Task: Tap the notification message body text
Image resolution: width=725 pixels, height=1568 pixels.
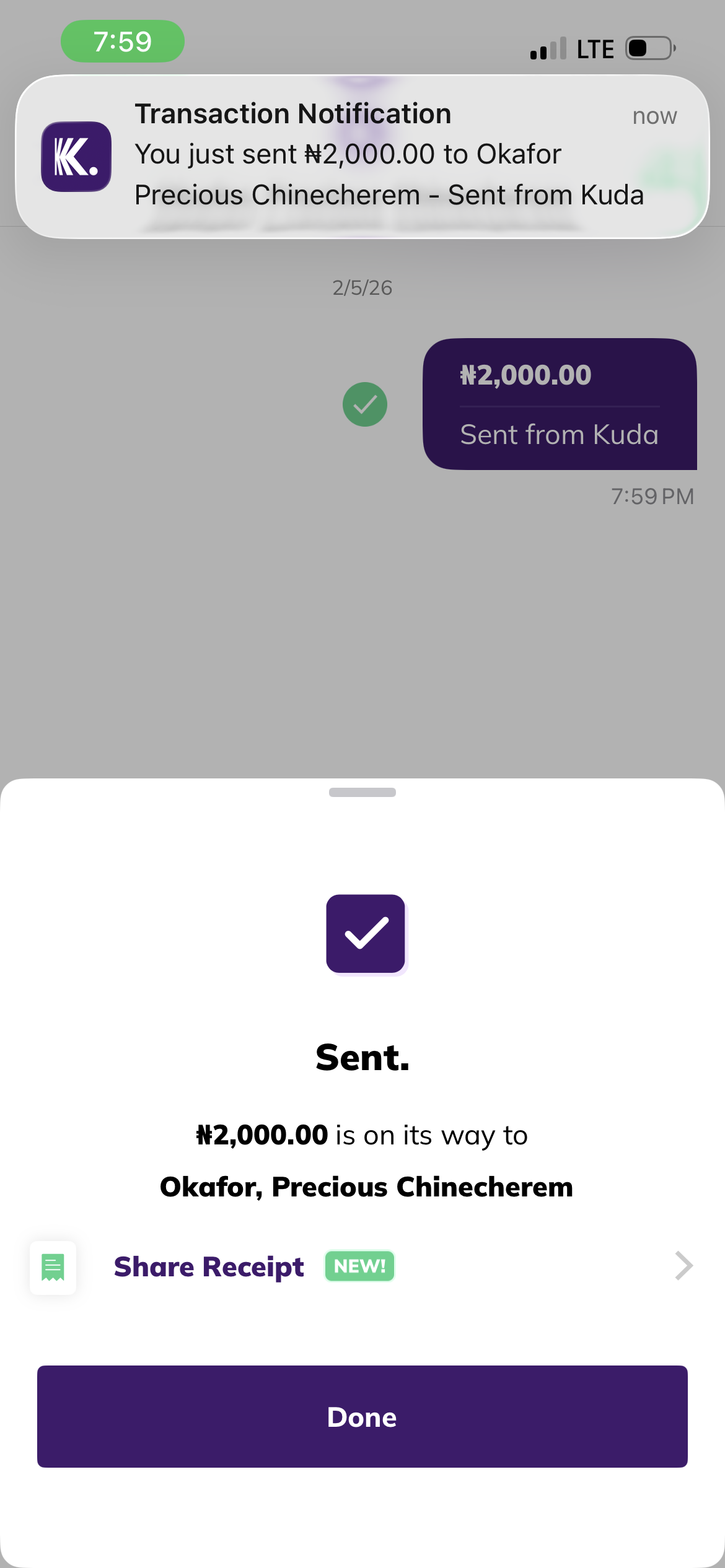Action: 389,175
